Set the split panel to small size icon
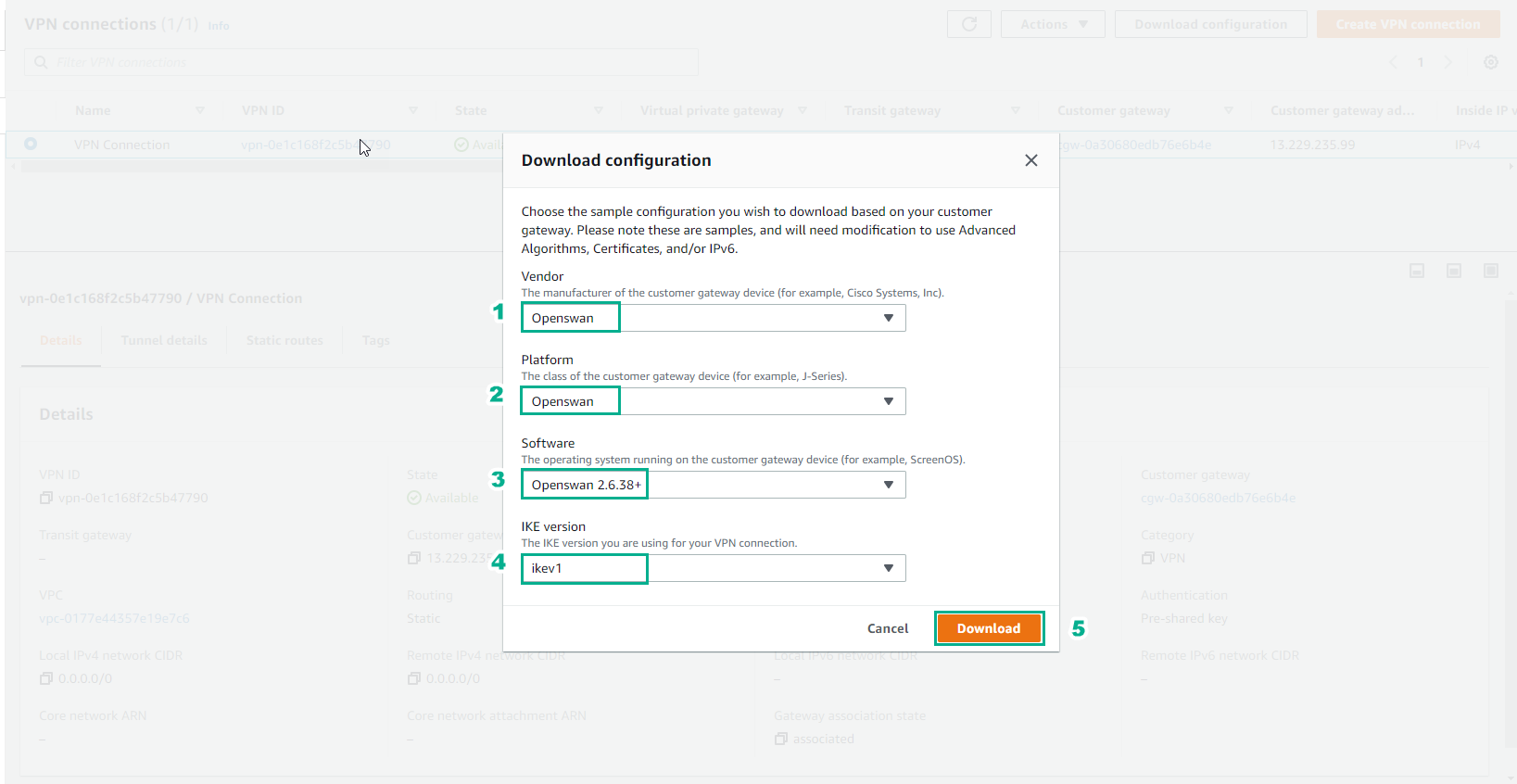Screen dimensions: 1517x784 (x=1417, y=271)
